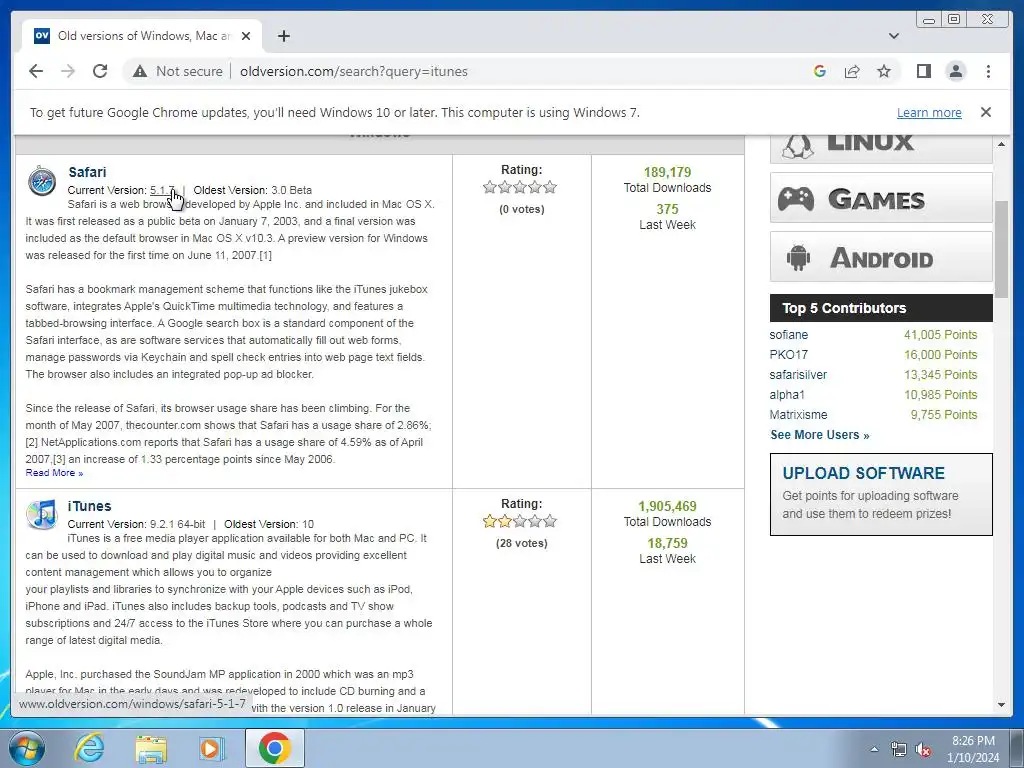Click Safari's 189,179 total downloads figure

pos(667,172)
